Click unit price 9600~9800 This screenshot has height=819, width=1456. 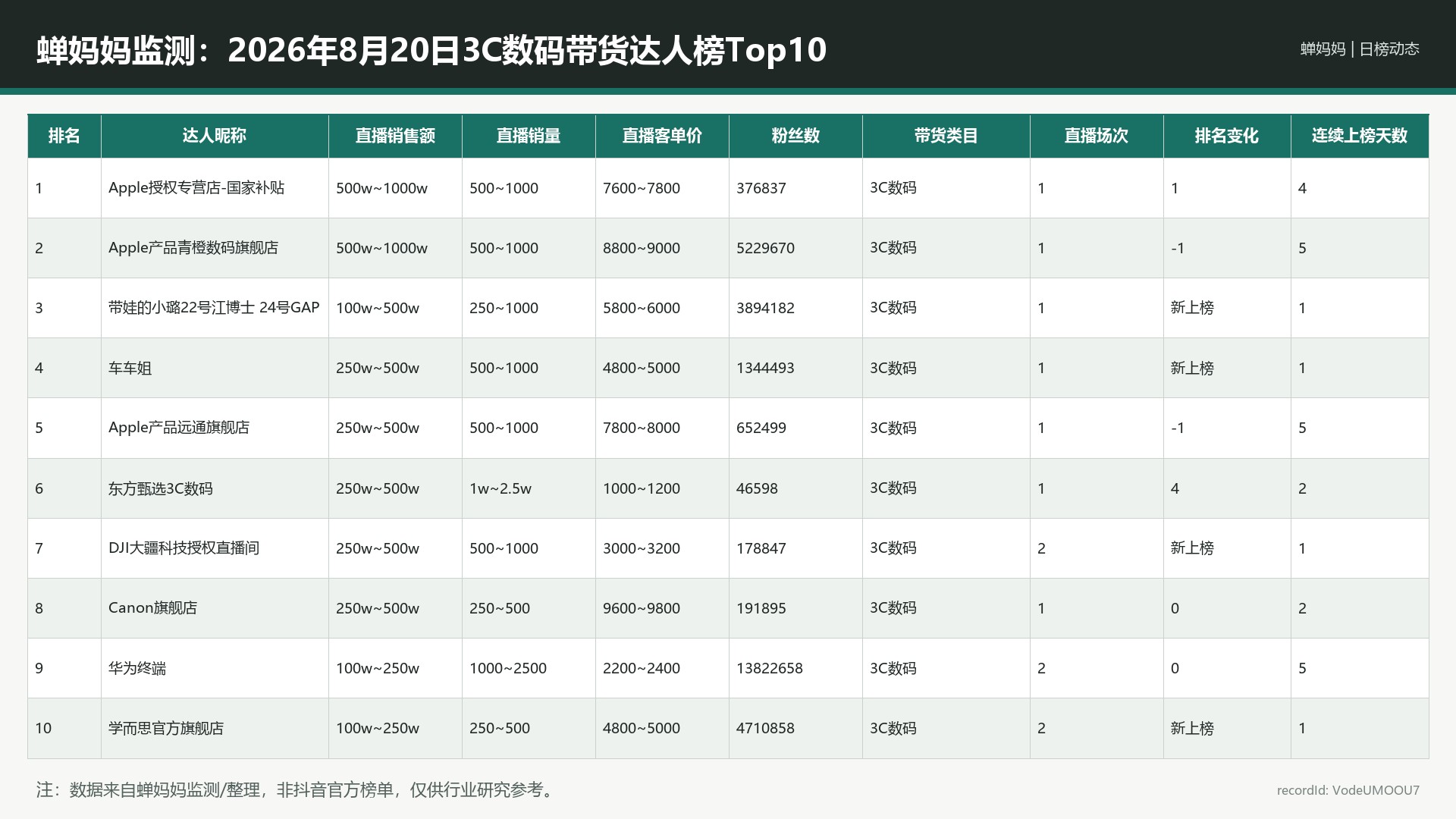(x=642, y=608)
